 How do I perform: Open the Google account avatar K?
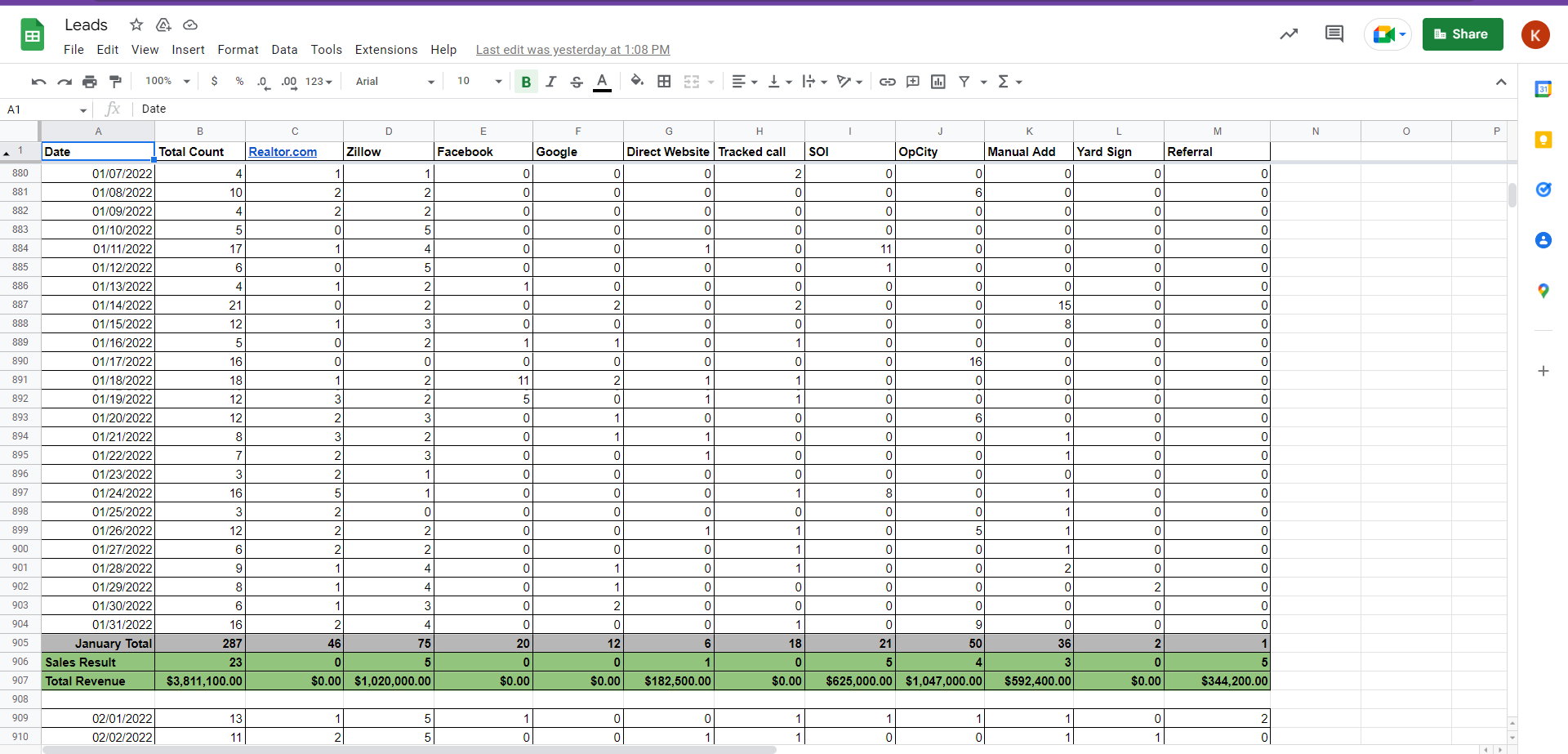tap(1535, 34)
